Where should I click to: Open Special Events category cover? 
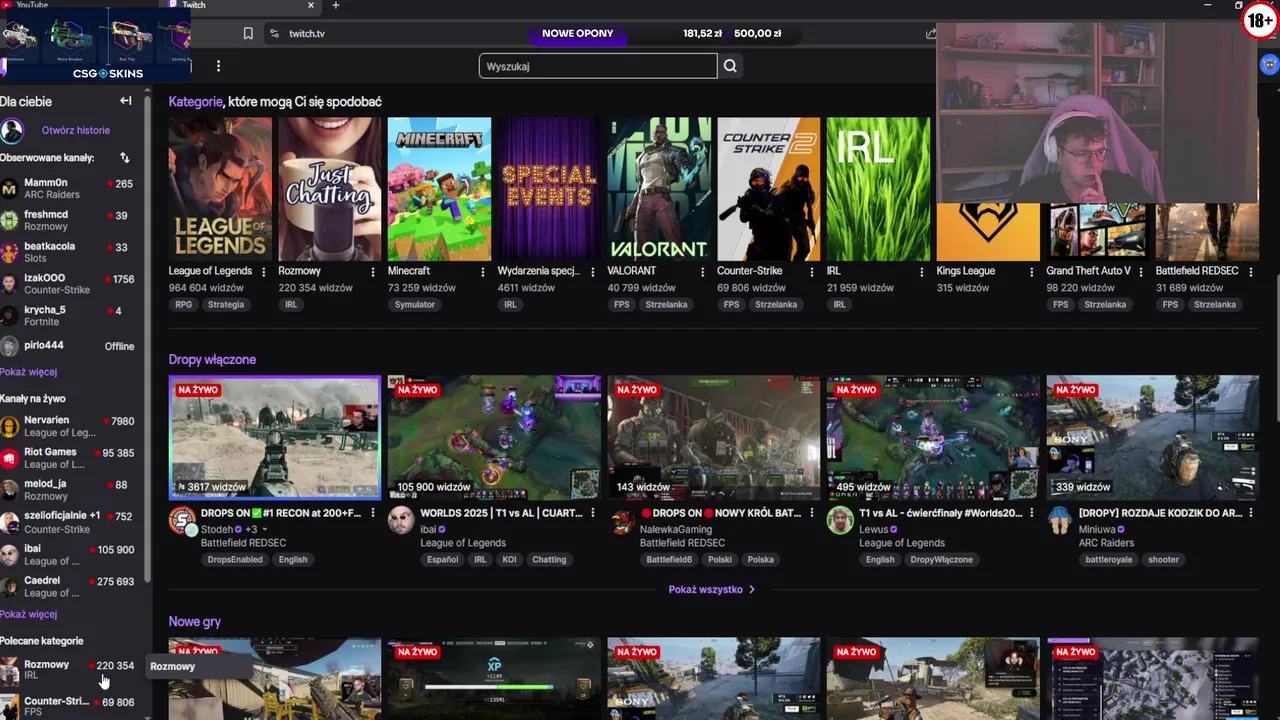549,189
